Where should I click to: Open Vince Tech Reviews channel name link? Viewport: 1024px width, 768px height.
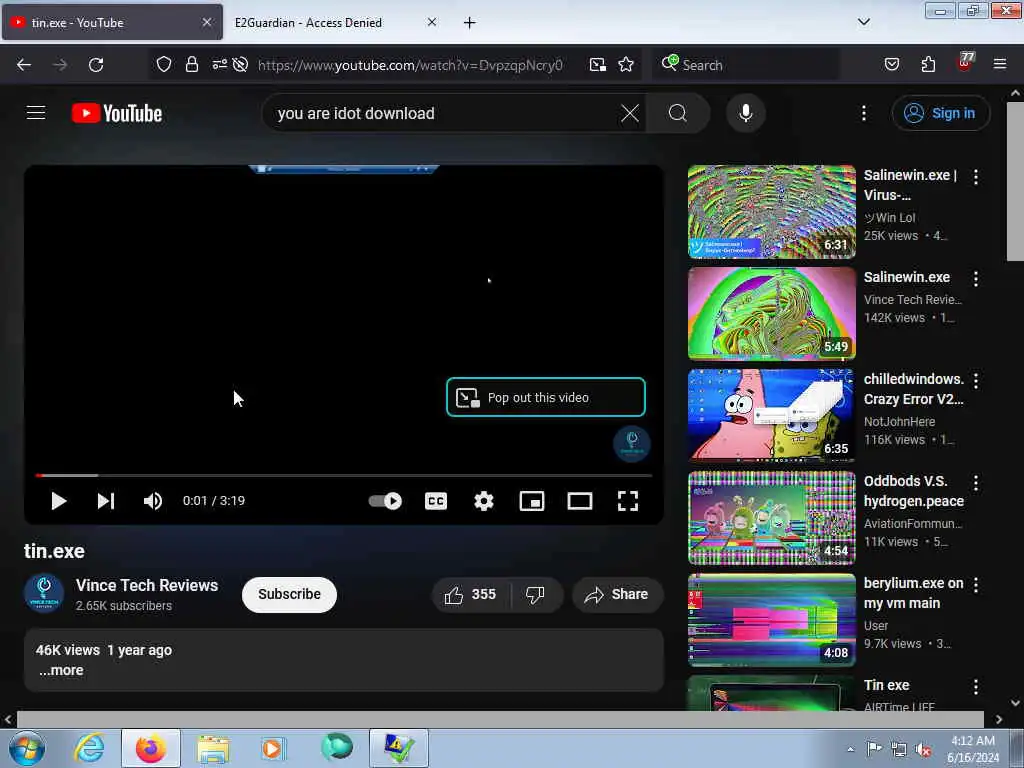[x=147, y=585]
